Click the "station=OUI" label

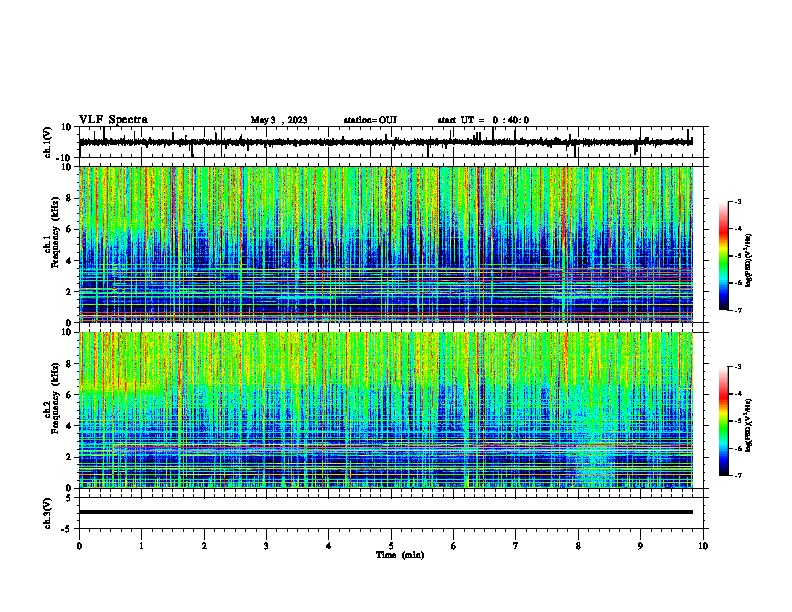click(x=370, y=120)
